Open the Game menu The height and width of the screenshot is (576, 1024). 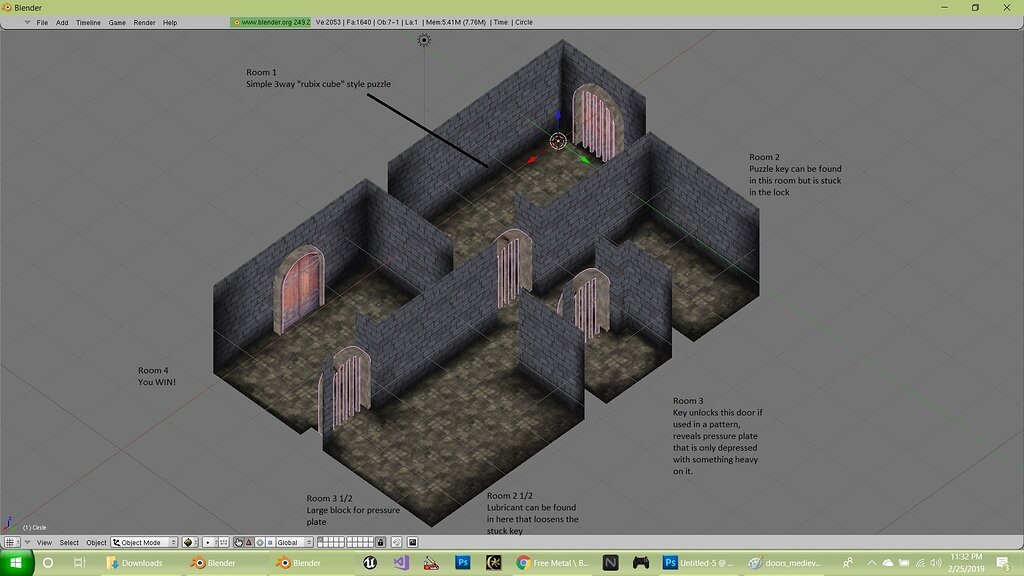[117, 22]
